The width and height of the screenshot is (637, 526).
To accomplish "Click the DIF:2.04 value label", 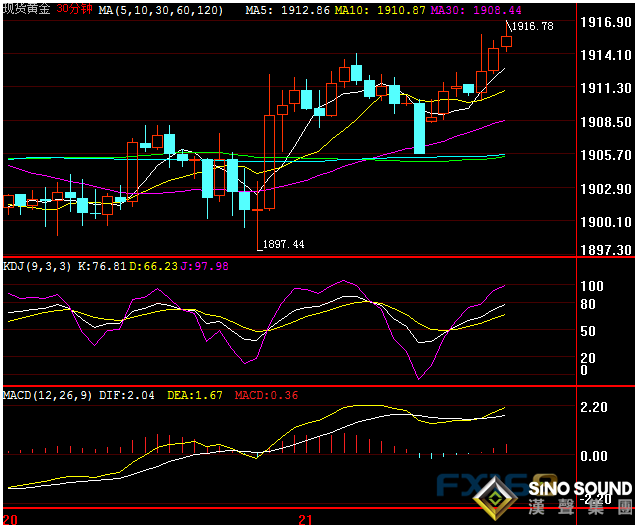I will 126,395.
